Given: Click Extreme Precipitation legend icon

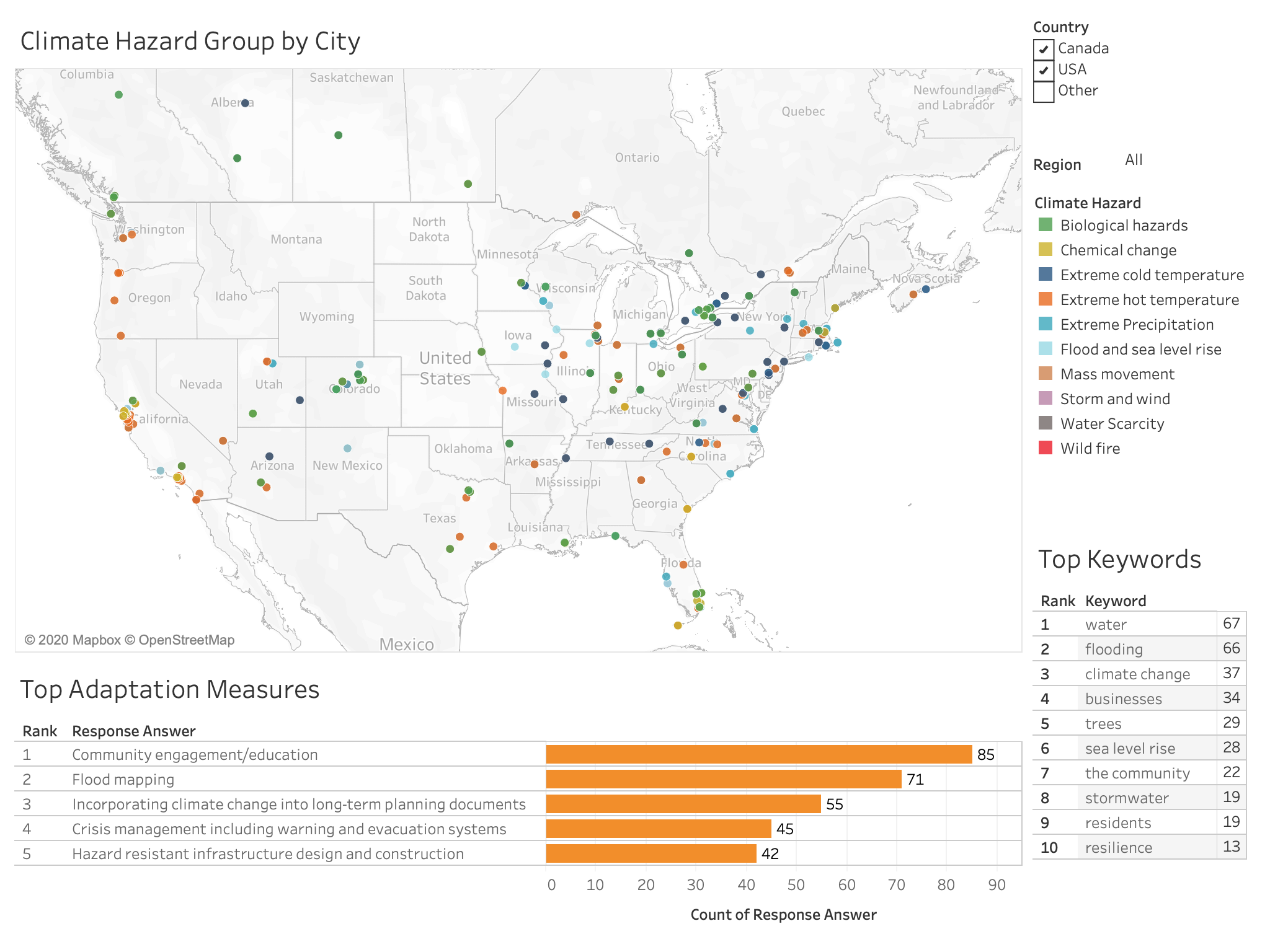Looking at the screenshot, I should click(x=1046, y=324).
